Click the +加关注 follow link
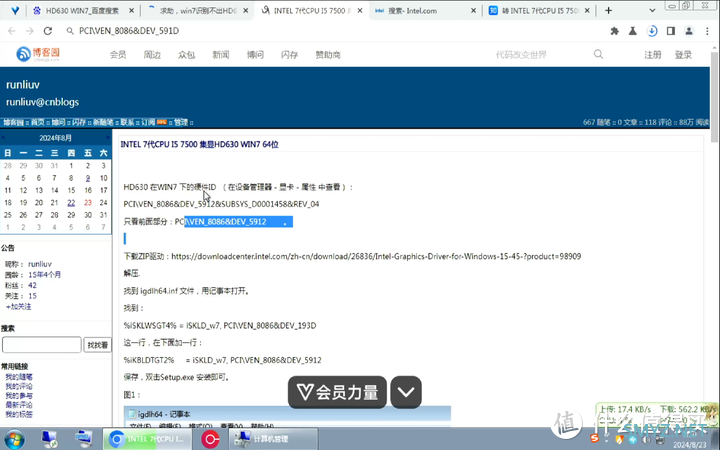 (x=18, y=306)
